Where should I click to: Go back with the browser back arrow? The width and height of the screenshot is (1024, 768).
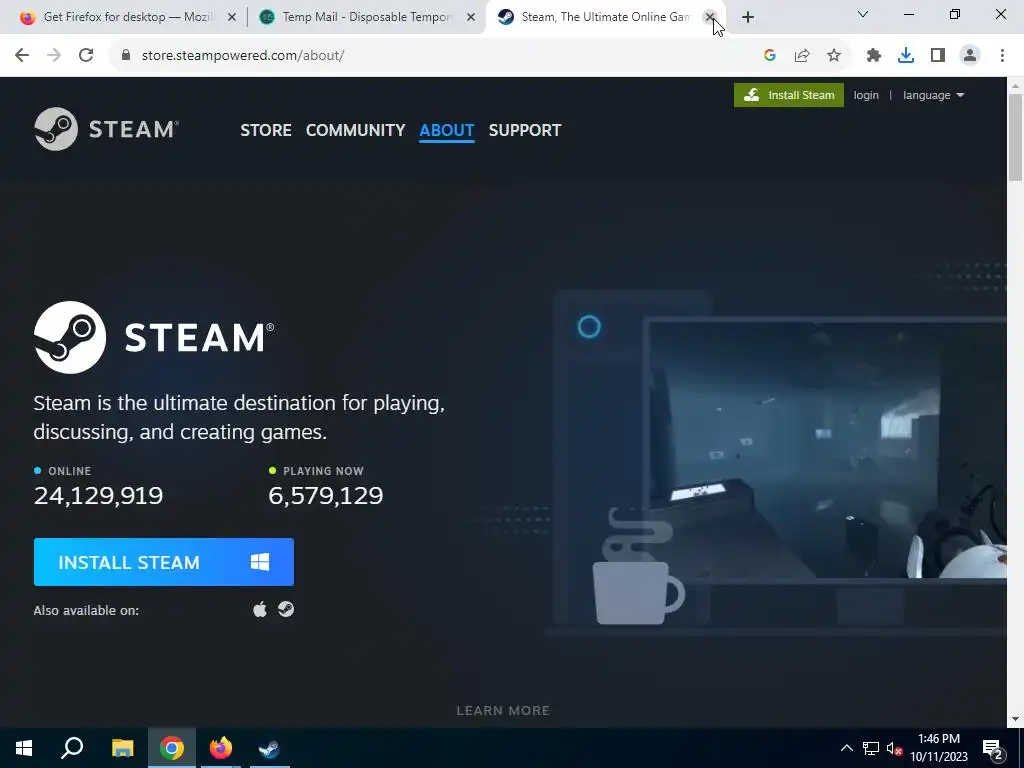pos(22,56)
